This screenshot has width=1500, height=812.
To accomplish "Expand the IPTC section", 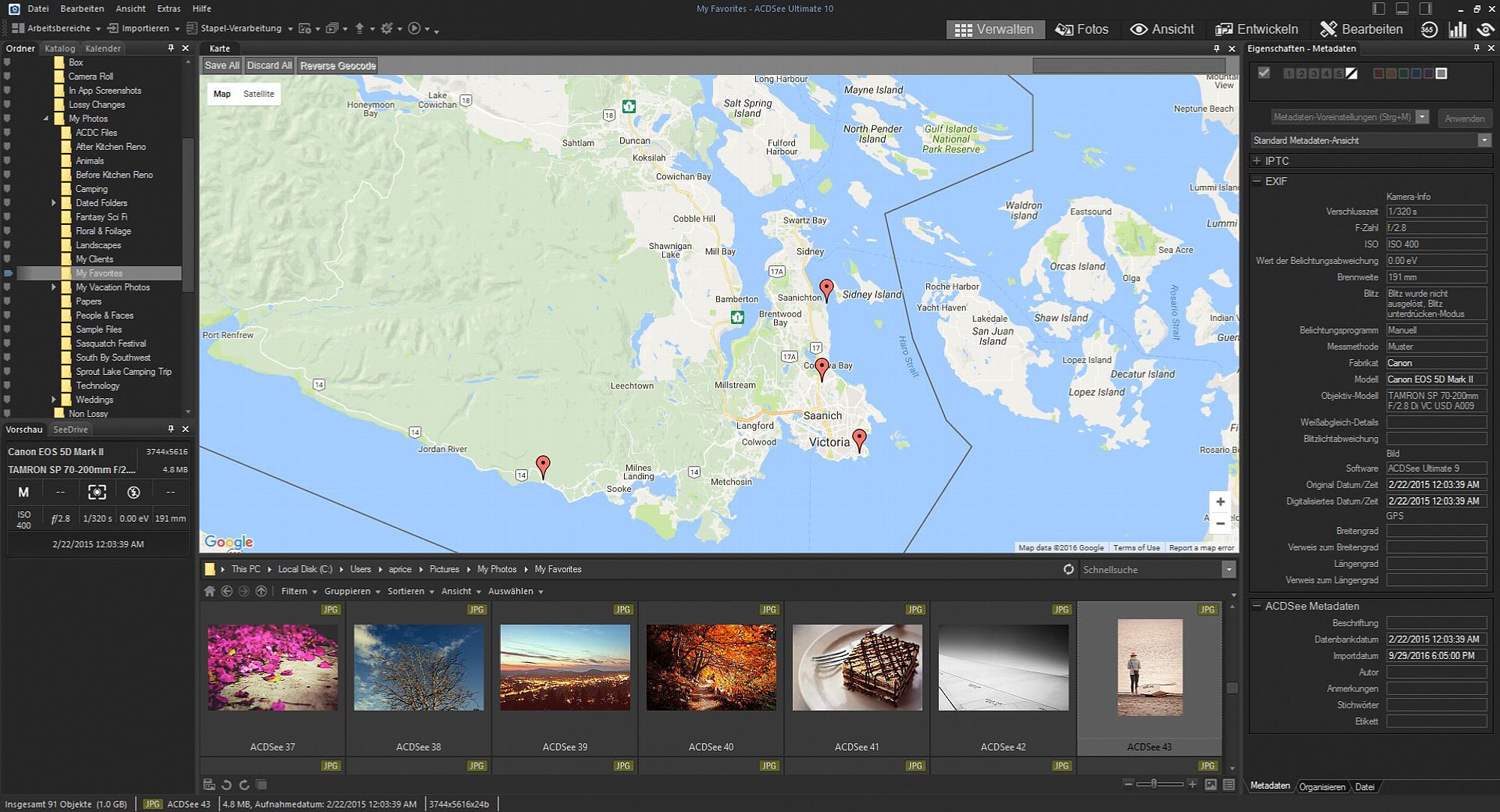I will pos(1257,160).
